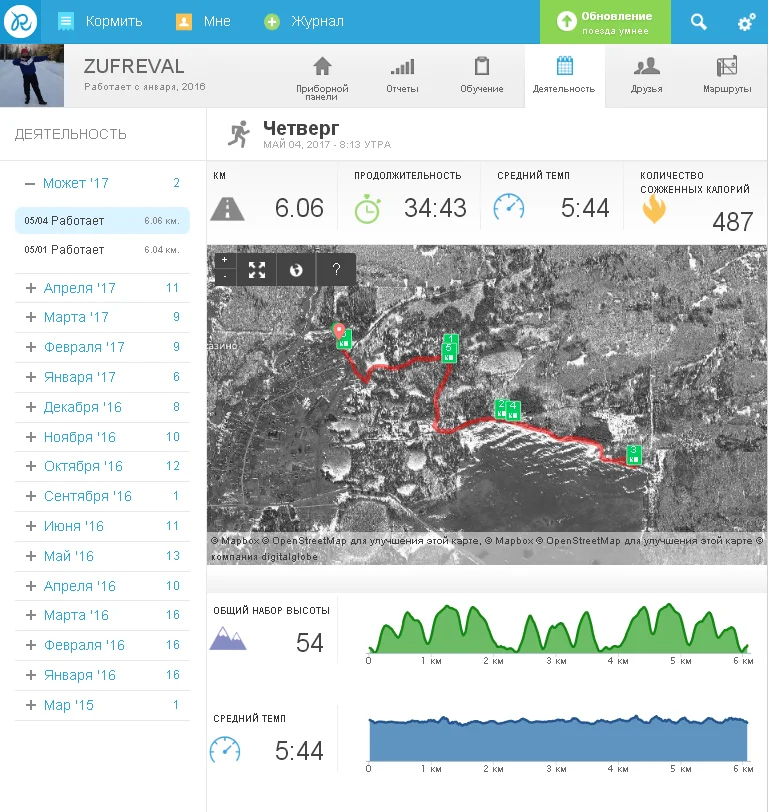Viewport: 768px width, 812px height.
Task: Expand Января '16 activities
Action: [31, 675]
